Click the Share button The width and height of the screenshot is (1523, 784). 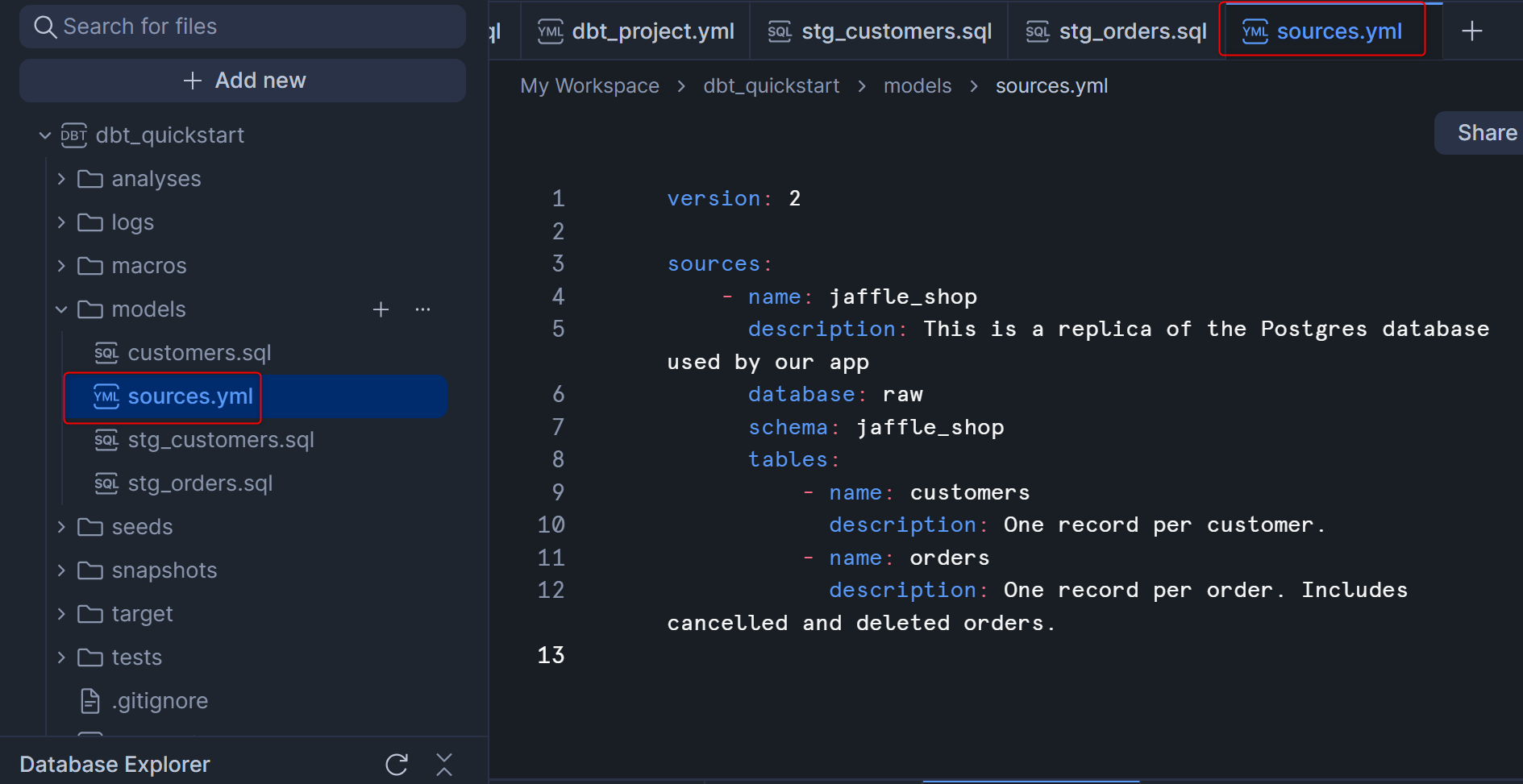pyautogui.click(x=1485, y=133)
